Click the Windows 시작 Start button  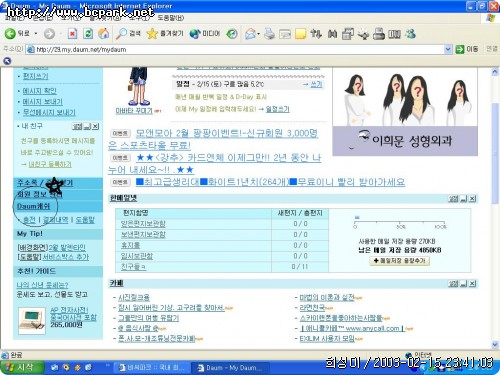(22, 367)
